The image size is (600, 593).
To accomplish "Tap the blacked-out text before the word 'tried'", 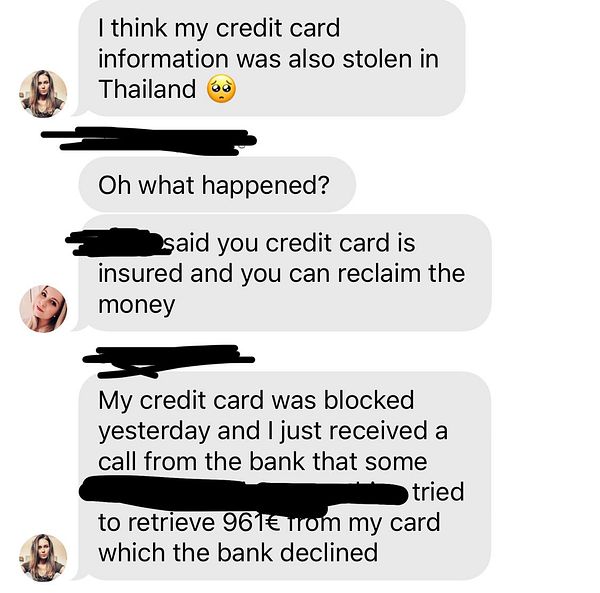I will pyautogui.click(x=243, y=496).
